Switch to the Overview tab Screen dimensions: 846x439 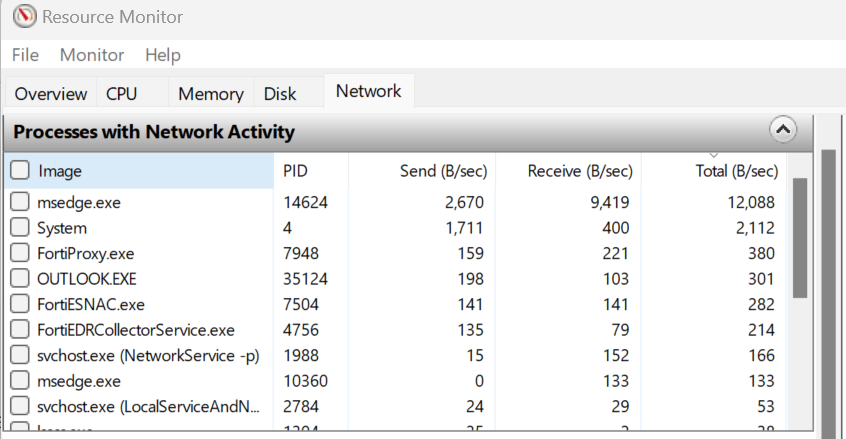pyautogui.click(x=51, y=94)
